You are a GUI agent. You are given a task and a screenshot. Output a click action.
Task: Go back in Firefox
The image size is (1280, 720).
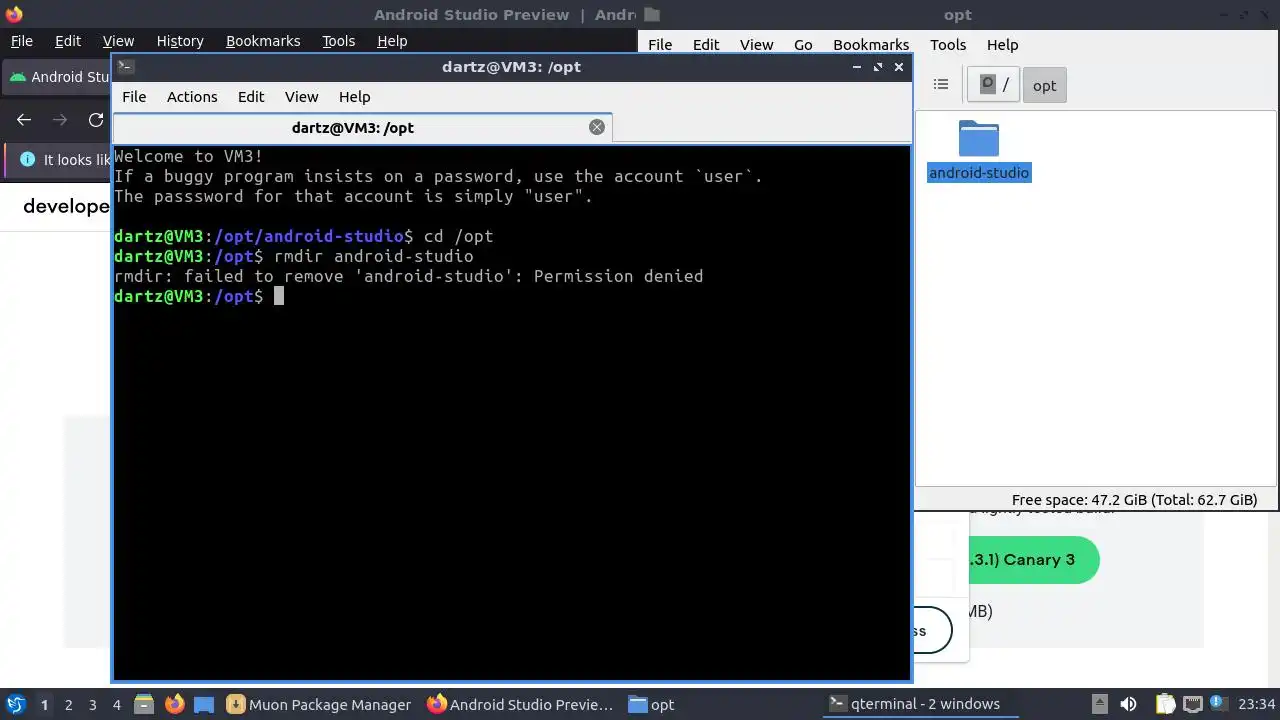click(x=24, y=120)
